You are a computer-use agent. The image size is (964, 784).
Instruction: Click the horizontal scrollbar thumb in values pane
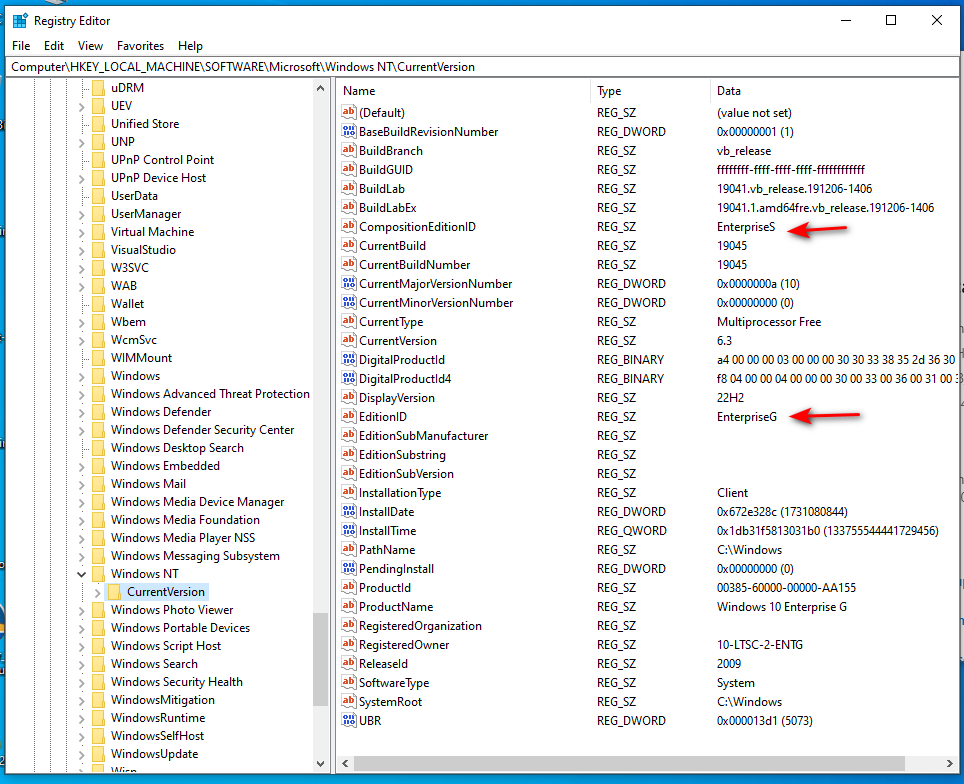(x=629, y=764)
